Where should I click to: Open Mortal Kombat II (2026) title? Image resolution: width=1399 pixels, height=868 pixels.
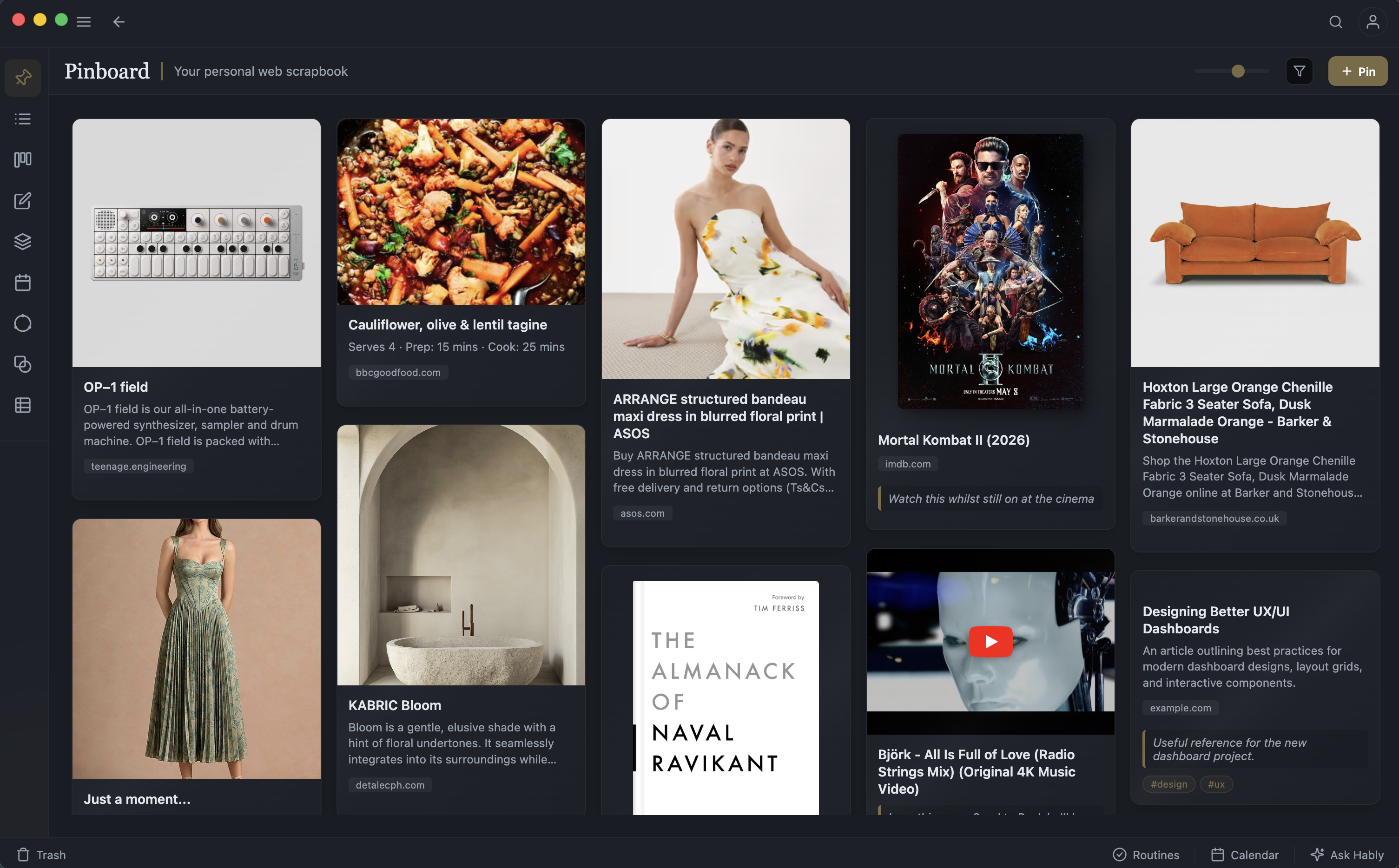point(954,440)
